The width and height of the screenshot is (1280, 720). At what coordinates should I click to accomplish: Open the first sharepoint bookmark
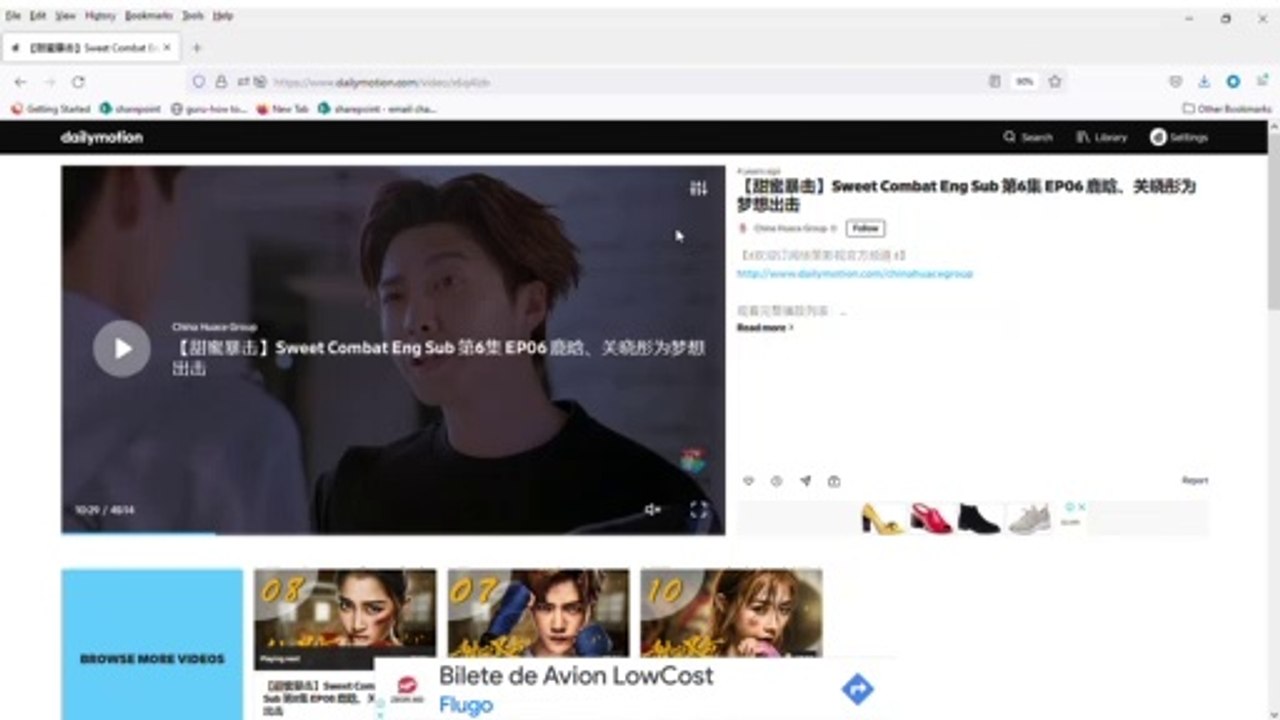click(131, 109)
